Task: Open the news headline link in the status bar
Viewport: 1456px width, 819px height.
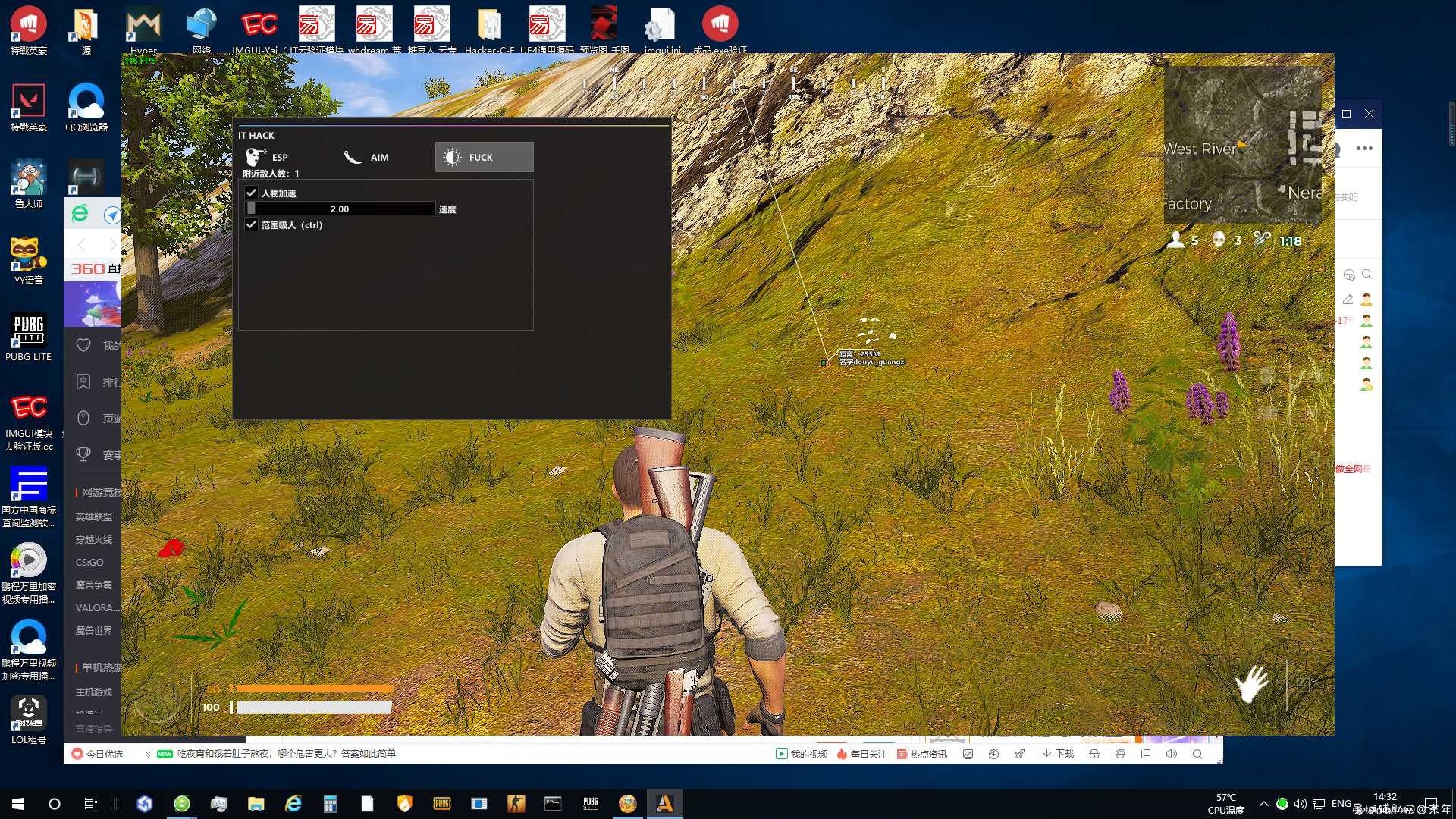Action: (x=287, y=754)
